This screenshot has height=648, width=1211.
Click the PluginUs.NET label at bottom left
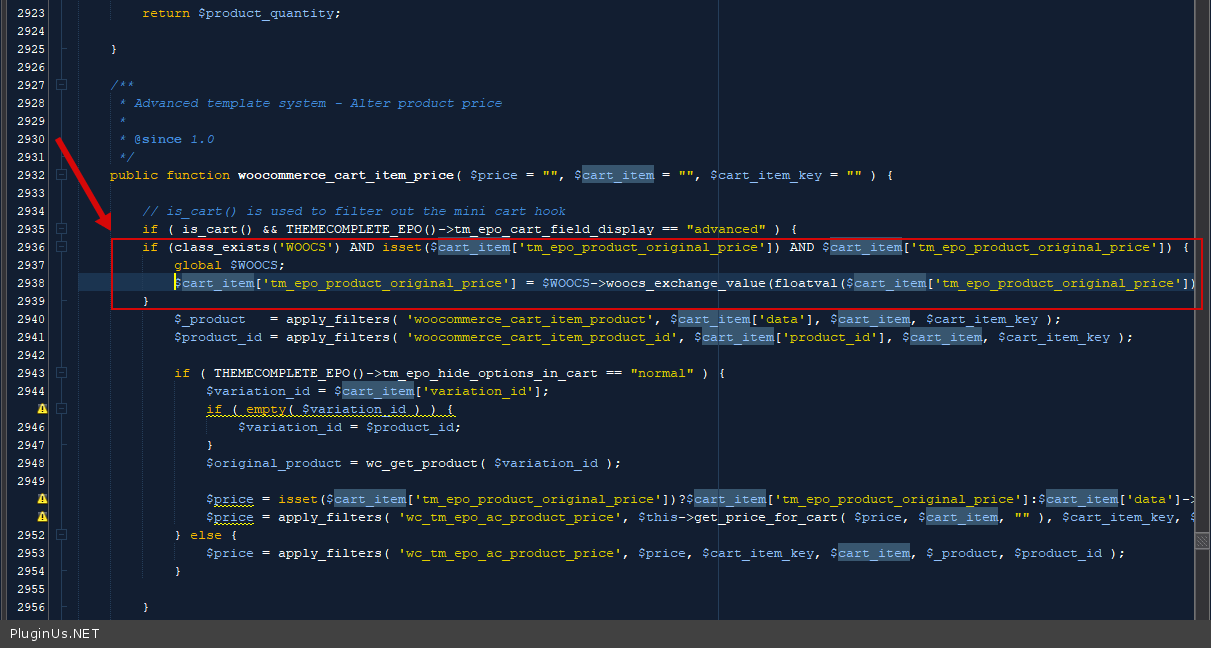[54, 634]
